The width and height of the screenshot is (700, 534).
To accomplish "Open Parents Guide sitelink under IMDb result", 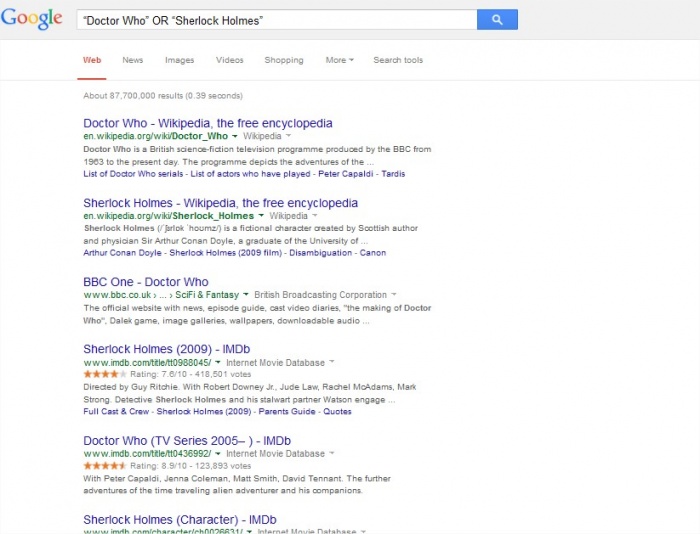I will pos(287,411).
